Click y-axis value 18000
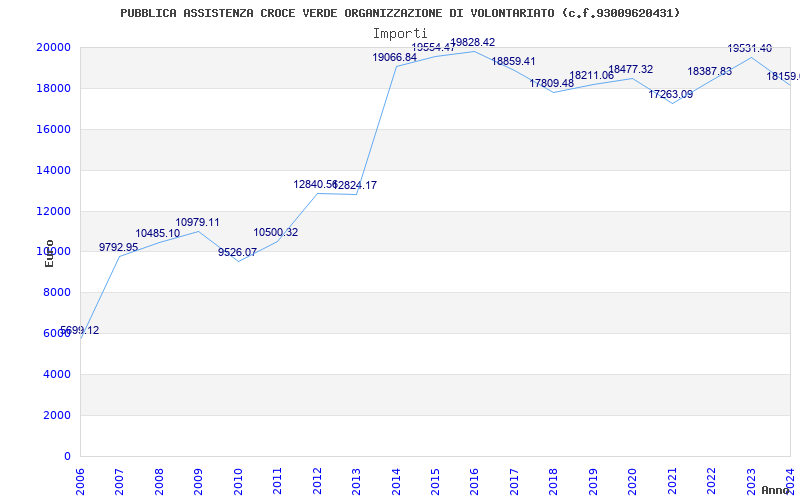Viewport: 800px width, 500px height. click(x=53, y=88)
